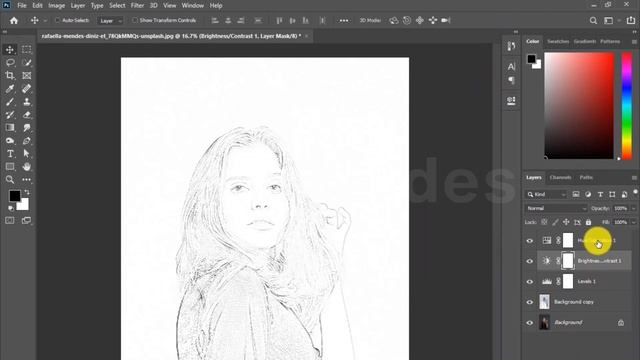Show more alignment options
The width and height of the screenshot is (640, 360).
(344, 20)
